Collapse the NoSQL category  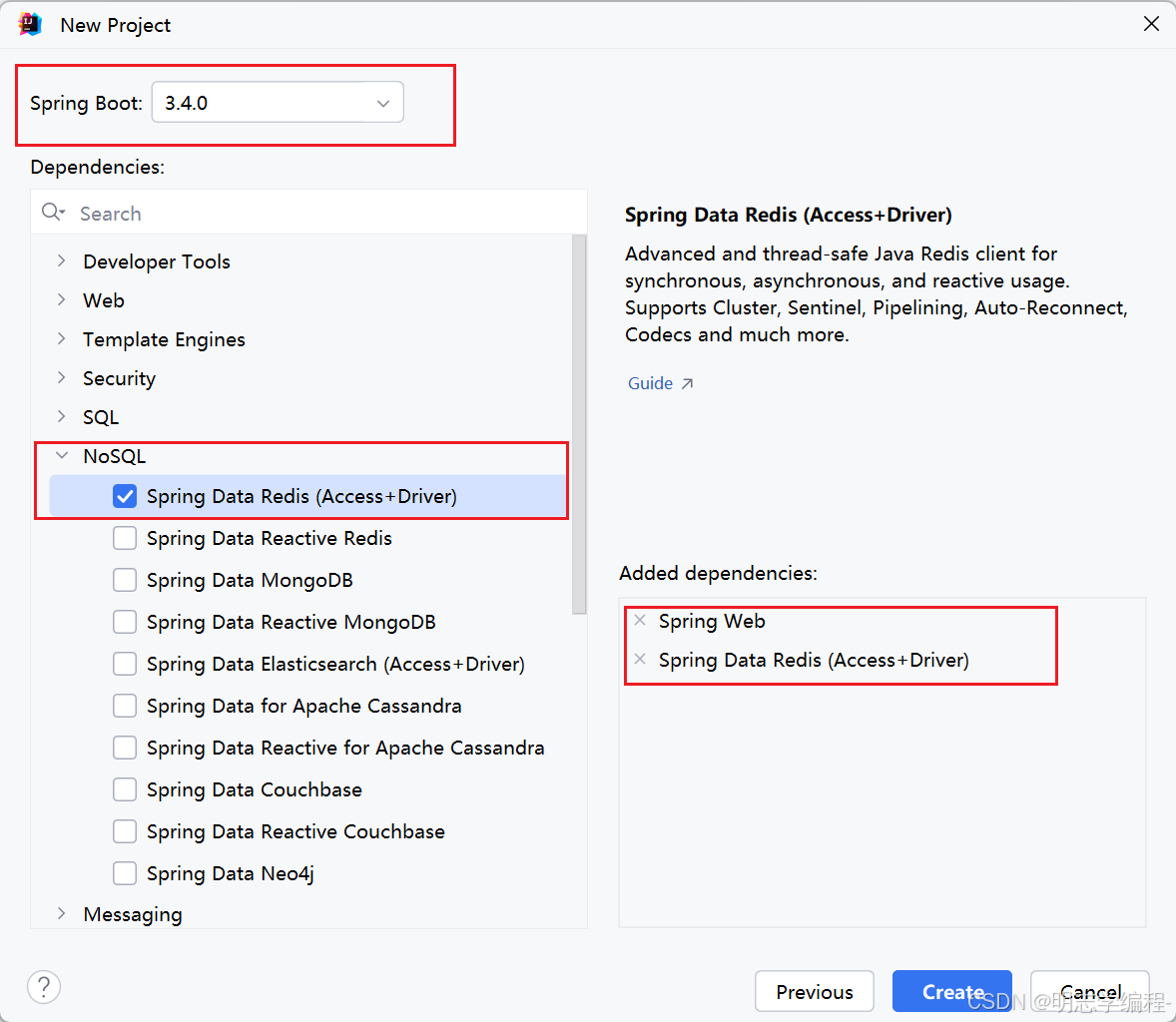tap(62, 456)
